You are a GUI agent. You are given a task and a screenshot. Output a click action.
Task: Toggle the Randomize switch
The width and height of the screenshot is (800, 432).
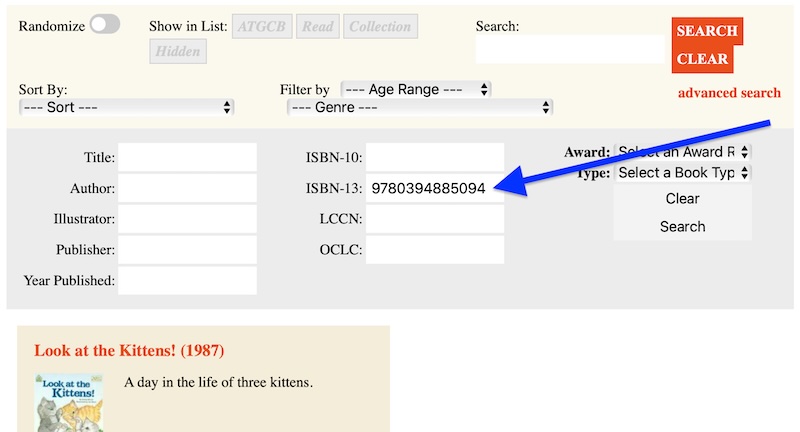pyautogui.click(x=104, y=26)
